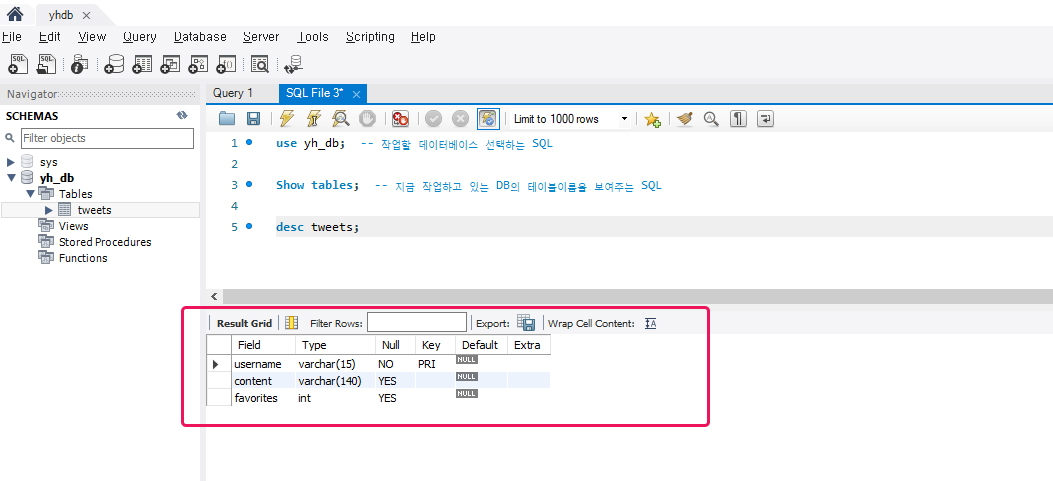Screen dimensions: 1053x481
Task: Focus the Filter Rows input field
Action: coord(417,322)
